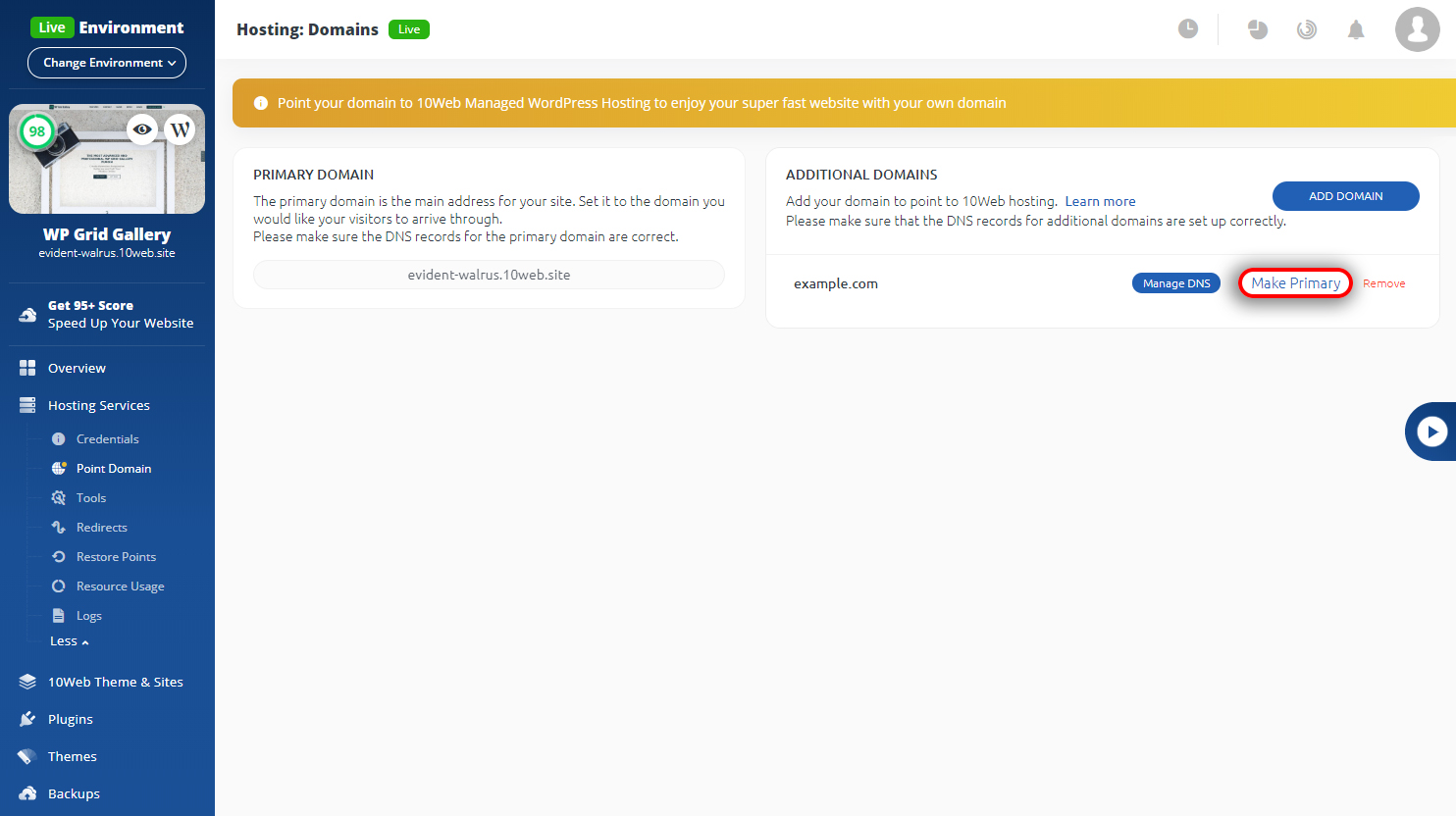Click the Live Environment label in sidebar
The width and height of the screenshot is (1456, 816).
coord(107,27)
